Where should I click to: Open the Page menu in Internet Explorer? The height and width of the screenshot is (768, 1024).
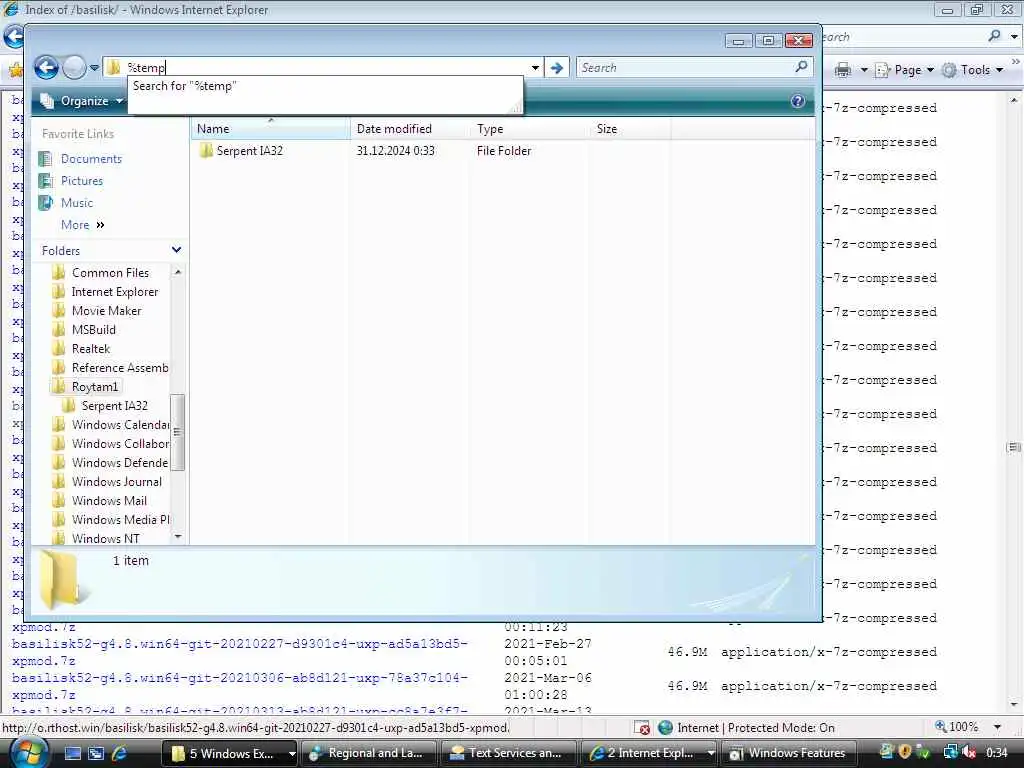pos(904,70)
